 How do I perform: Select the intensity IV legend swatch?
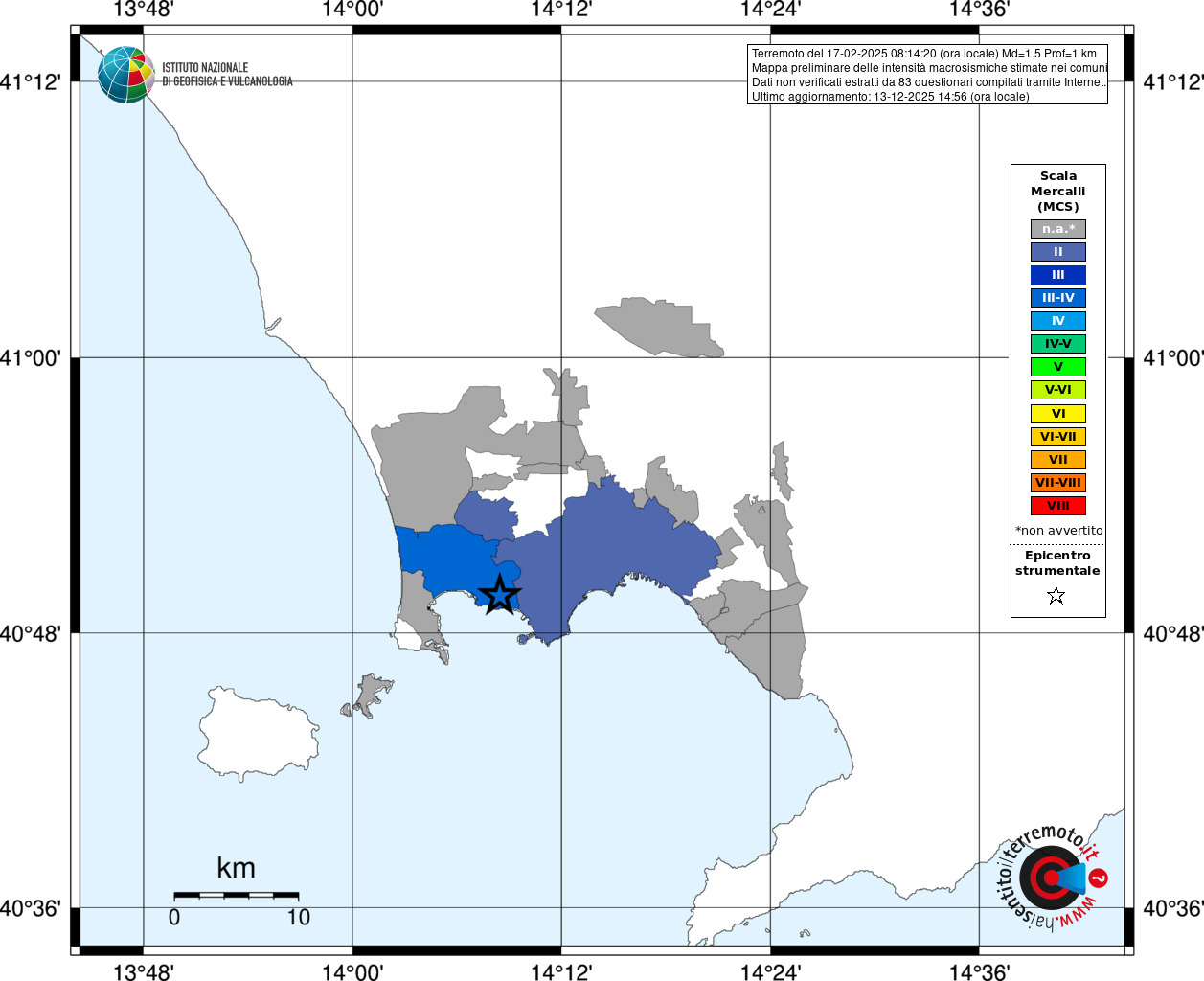point(1058,321)
